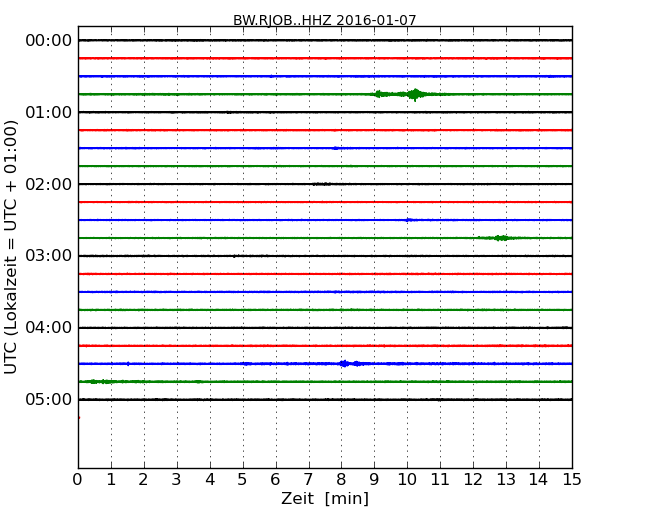Click x-axis tick label 1
This screenshot has width=650, height=520.
pos(111,480)
